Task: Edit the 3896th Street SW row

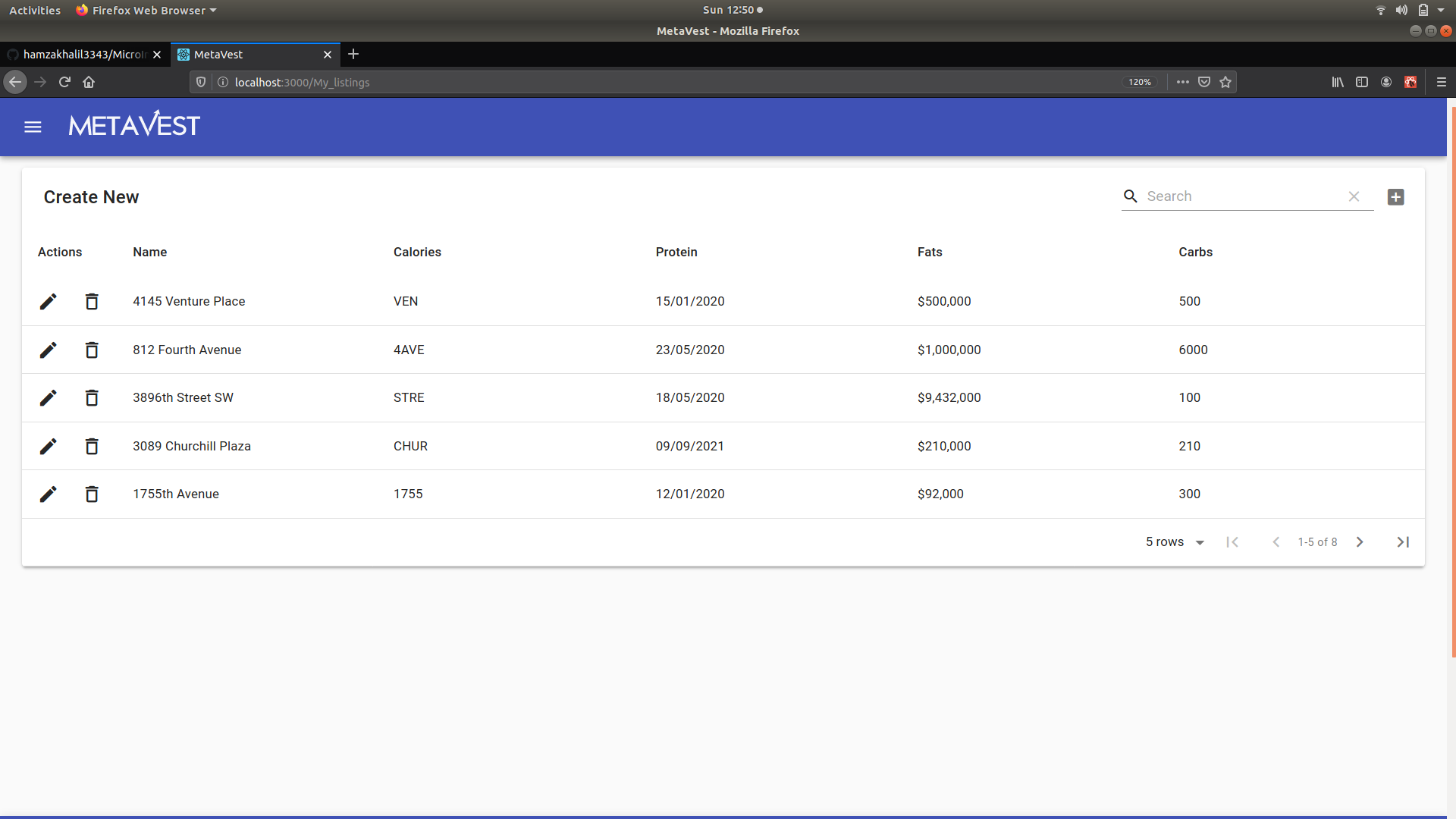Action: coord(48,397)
